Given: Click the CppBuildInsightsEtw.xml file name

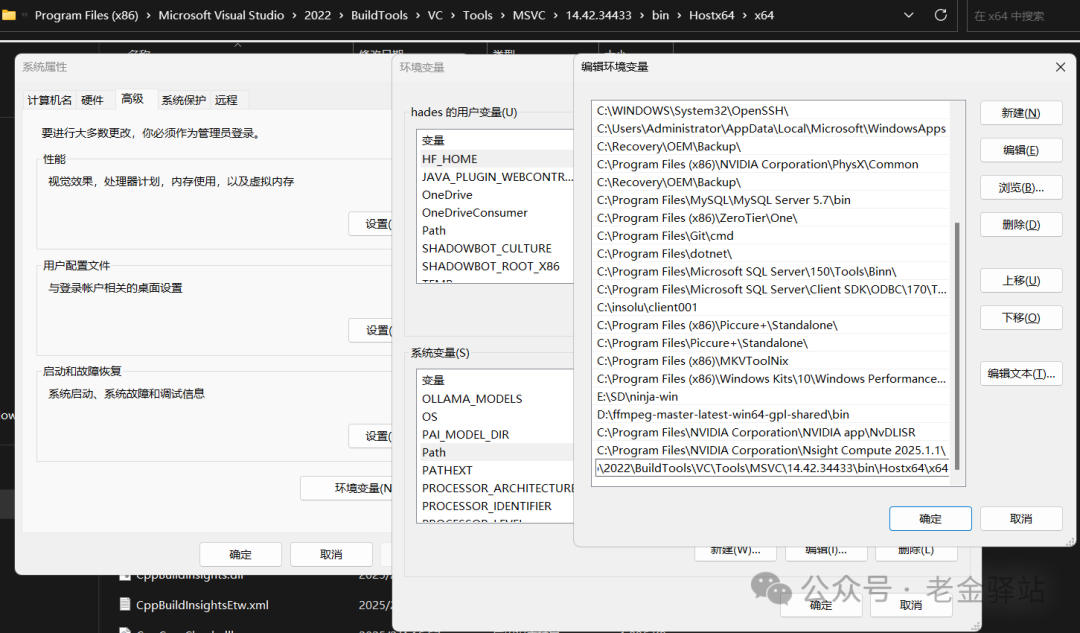Looking at the screenshot, I should (x=202, y=605).
